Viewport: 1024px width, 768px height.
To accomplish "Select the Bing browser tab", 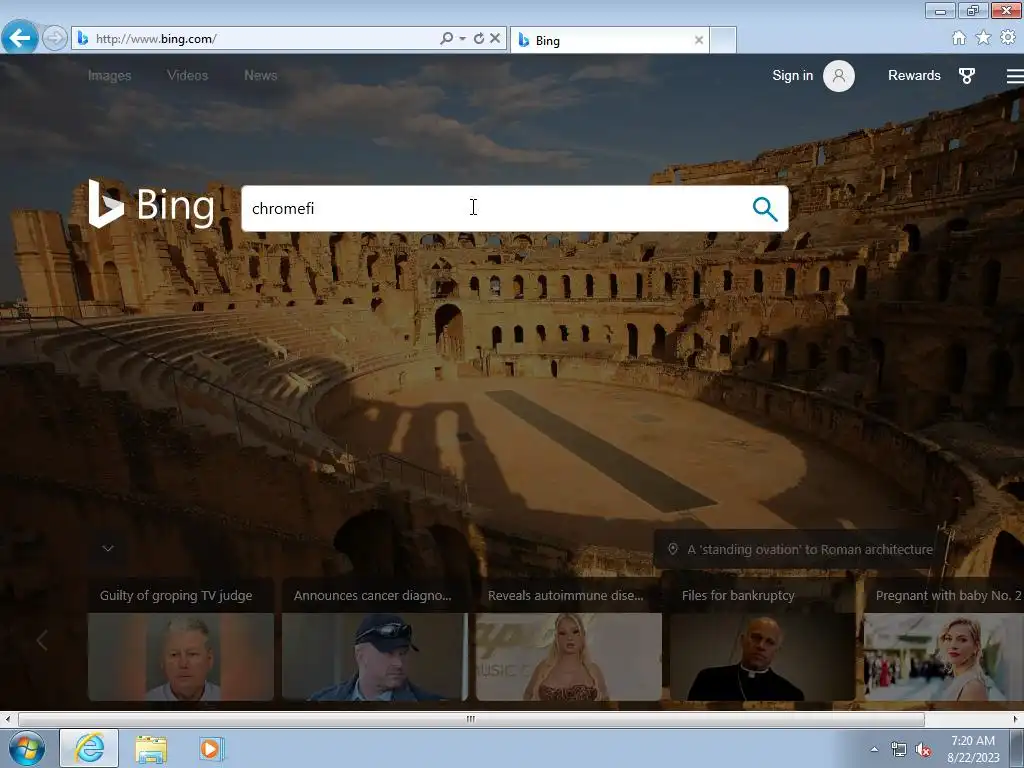I will [609, 40].
